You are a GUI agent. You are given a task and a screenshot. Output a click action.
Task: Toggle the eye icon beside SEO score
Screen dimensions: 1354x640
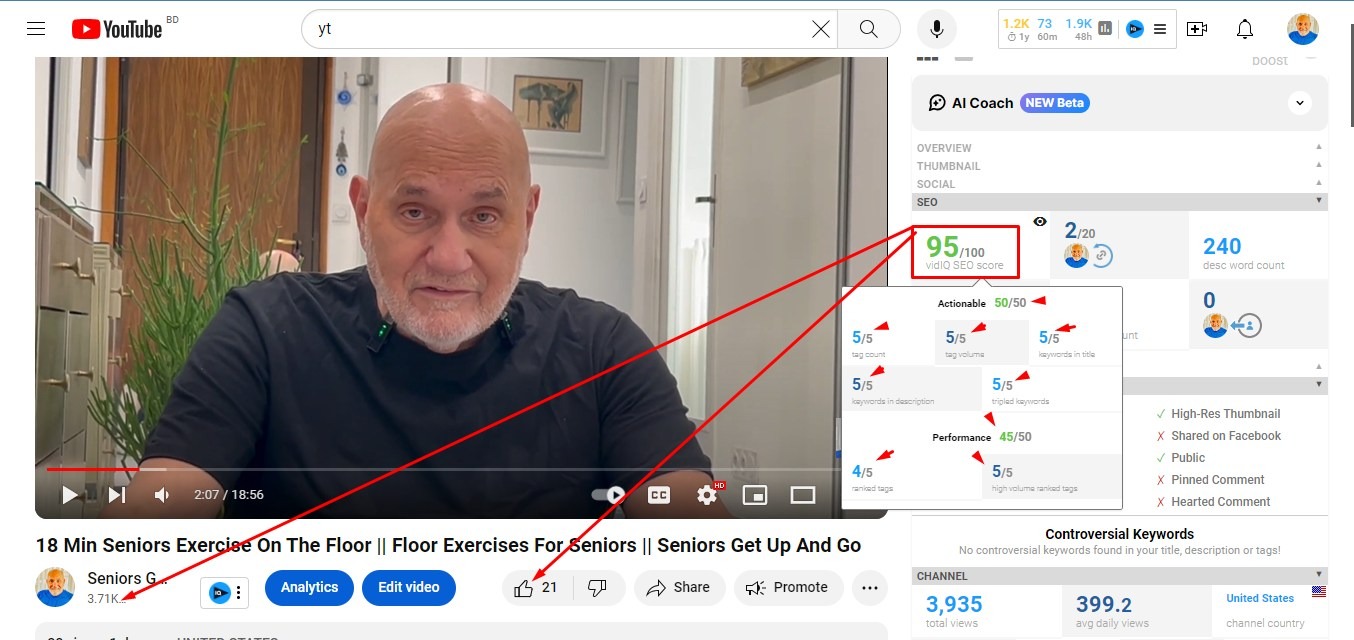pos(1040,222)
